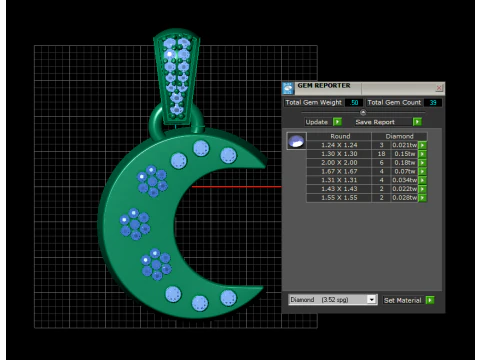480x360 pixels.
Task: Select the 1.67 X 1.67 size cell
Action: coord(339,171)
